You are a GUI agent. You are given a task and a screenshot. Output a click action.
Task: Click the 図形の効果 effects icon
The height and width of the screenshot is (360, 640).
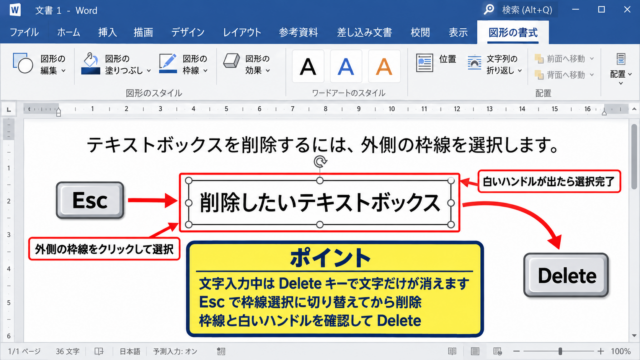tap(231, 61)
